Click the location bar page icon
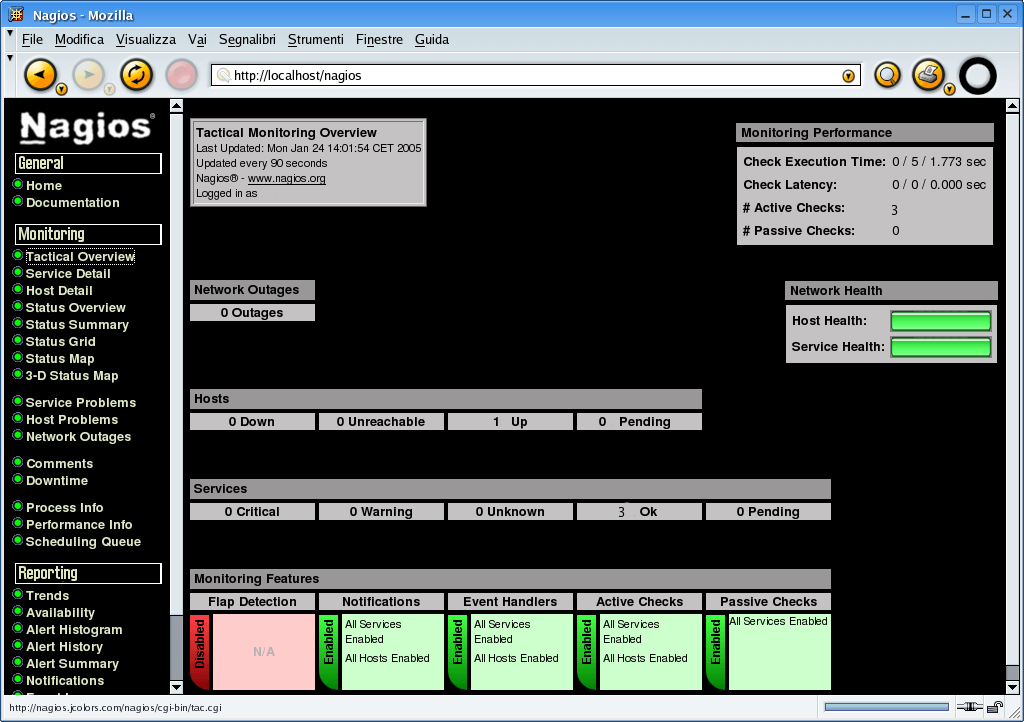This screenshot has width=1024, height=722. coord(223,75)
